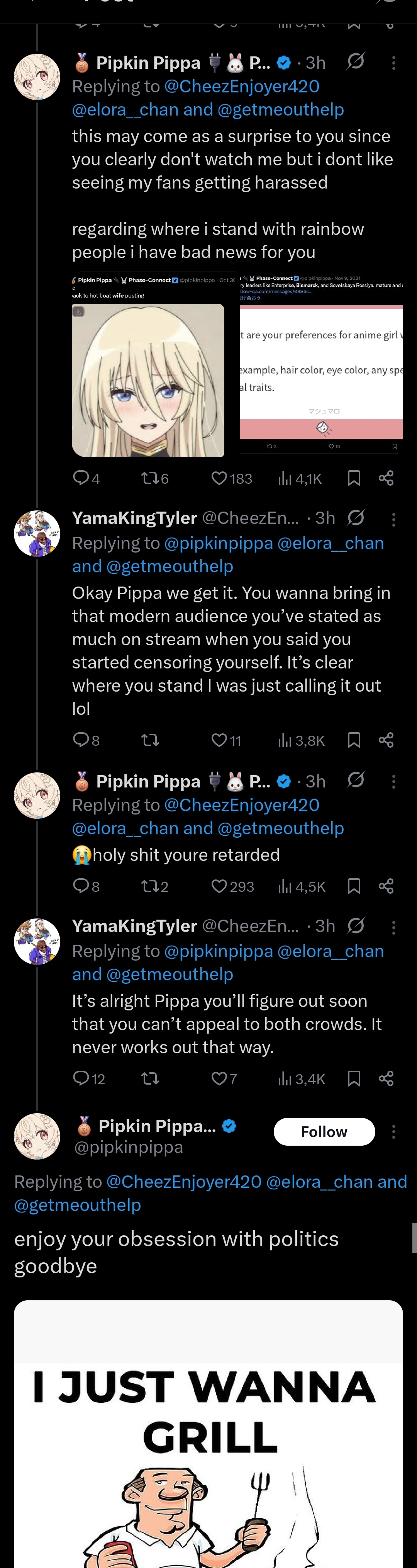Bookmark Pippa's rainbow people tweet
Viewport: 417px width, 1568px height.
(x=354, y=478)
